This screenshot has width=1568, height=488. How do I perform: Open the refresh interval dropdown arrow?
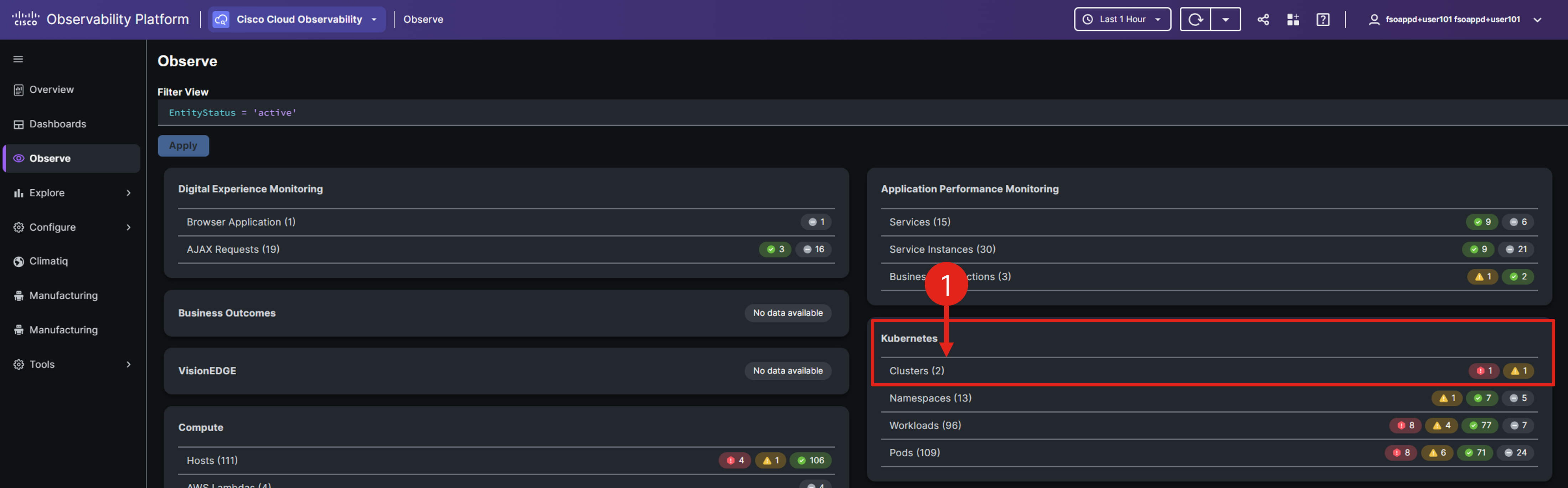(1225, 20)
